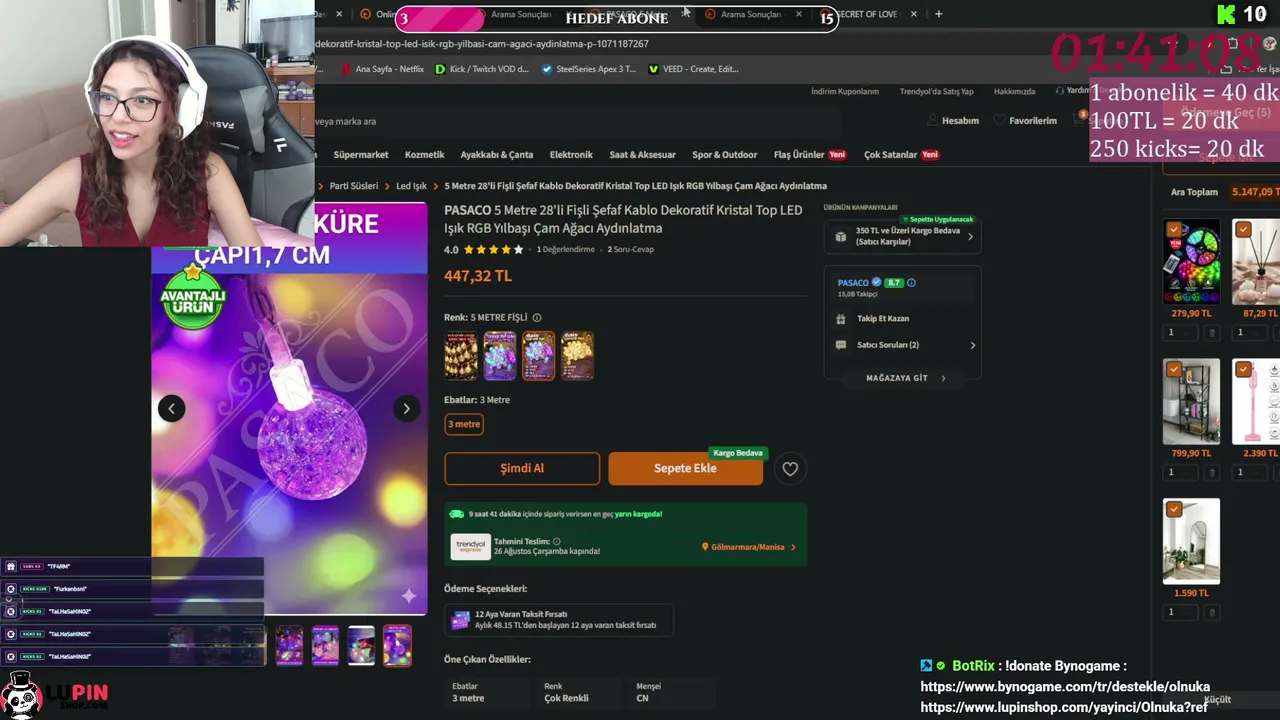
Task: Click the PASACO verified badge icon
Action: [x=876, y=283]
